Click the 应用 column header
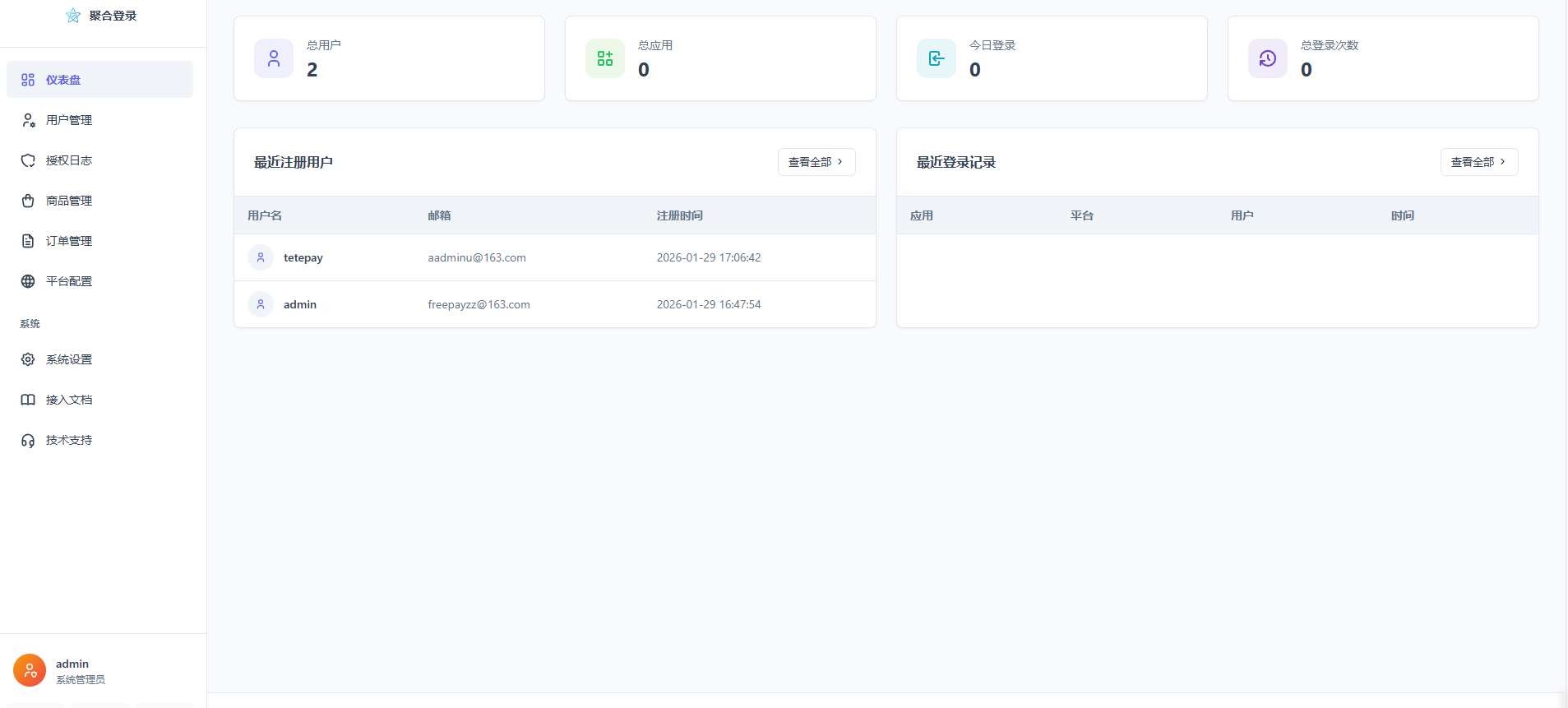The height and width of the screenshot is (708, 1568). (x=922, y=215)
